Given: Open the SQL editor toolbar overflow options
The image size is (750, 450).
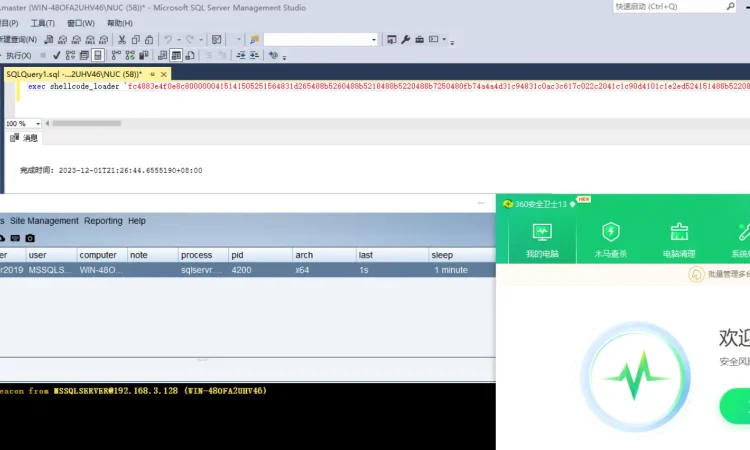Looking at the screenshot, I should coord(284,58).
